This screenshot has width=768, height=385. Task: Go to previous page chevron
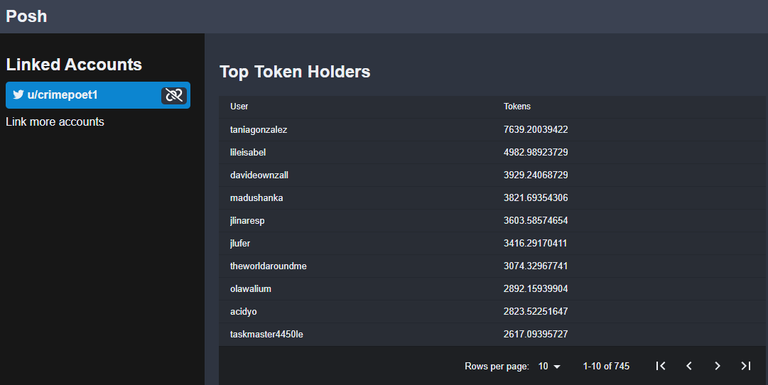[689, 366]
